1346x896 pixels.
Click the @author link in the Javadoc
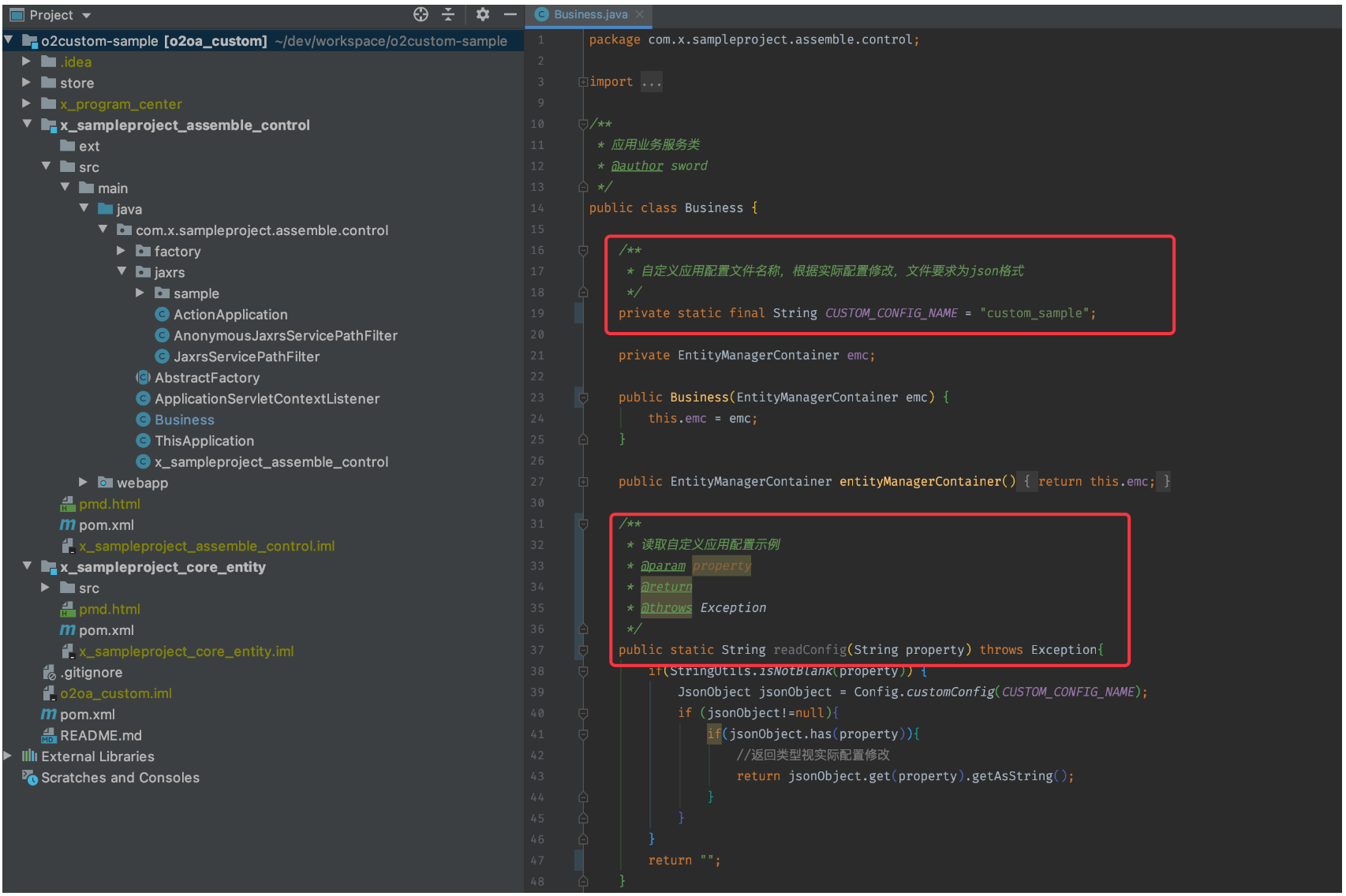click(637, 166)
